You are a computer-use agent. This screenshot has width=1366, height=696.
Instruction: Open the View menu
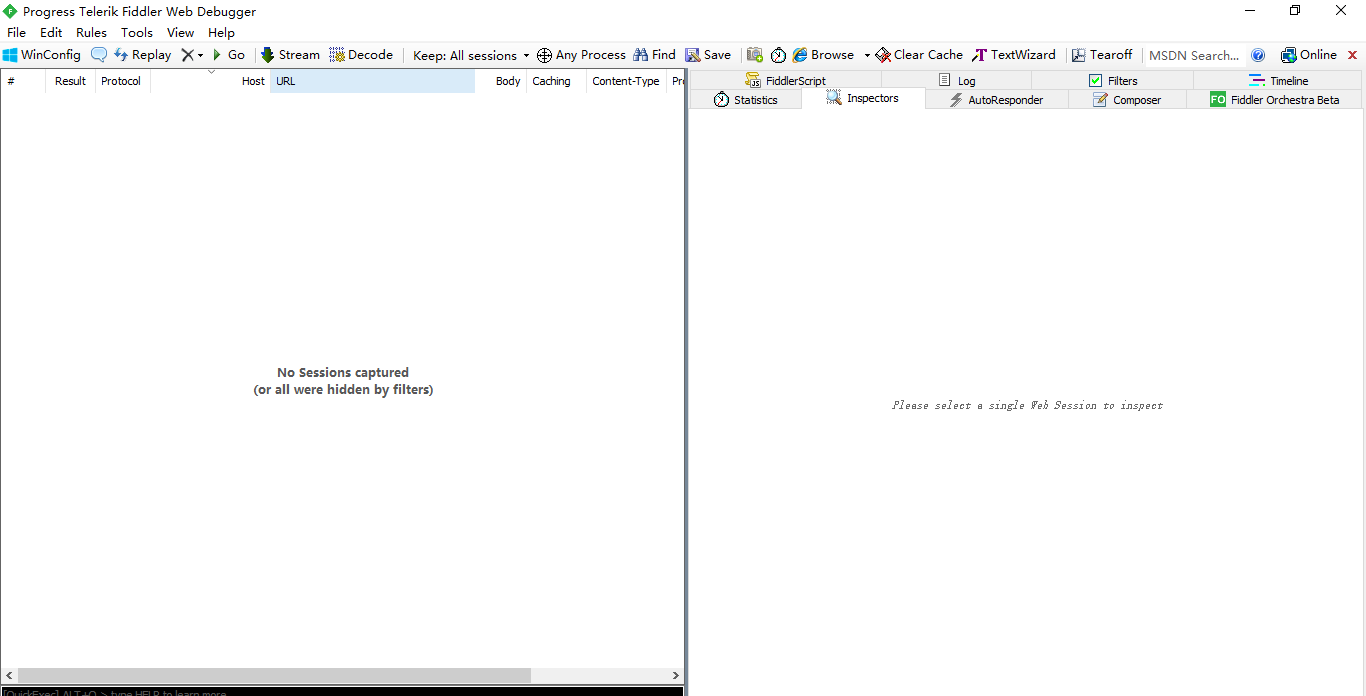[x=180, y=33]
